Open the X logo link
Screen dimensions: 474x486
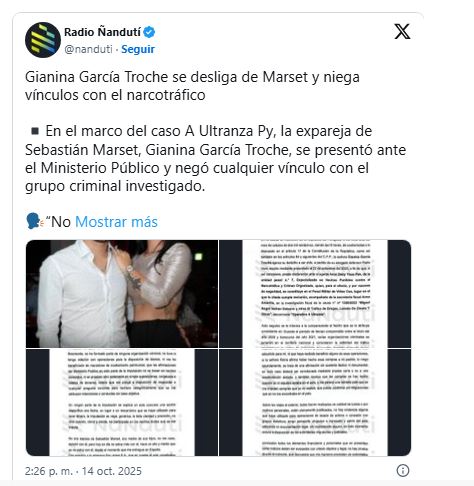402,32
